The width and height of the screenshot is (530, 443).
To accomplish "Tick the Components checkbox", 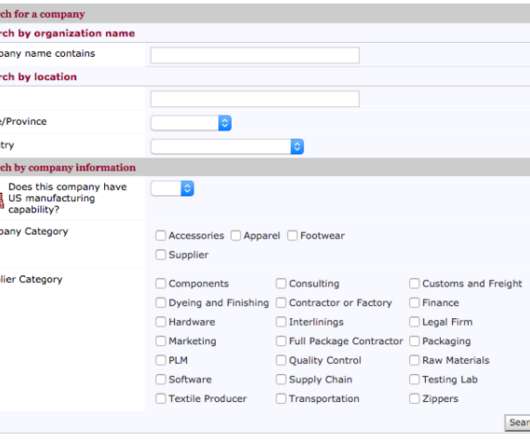I will (161, 284).
